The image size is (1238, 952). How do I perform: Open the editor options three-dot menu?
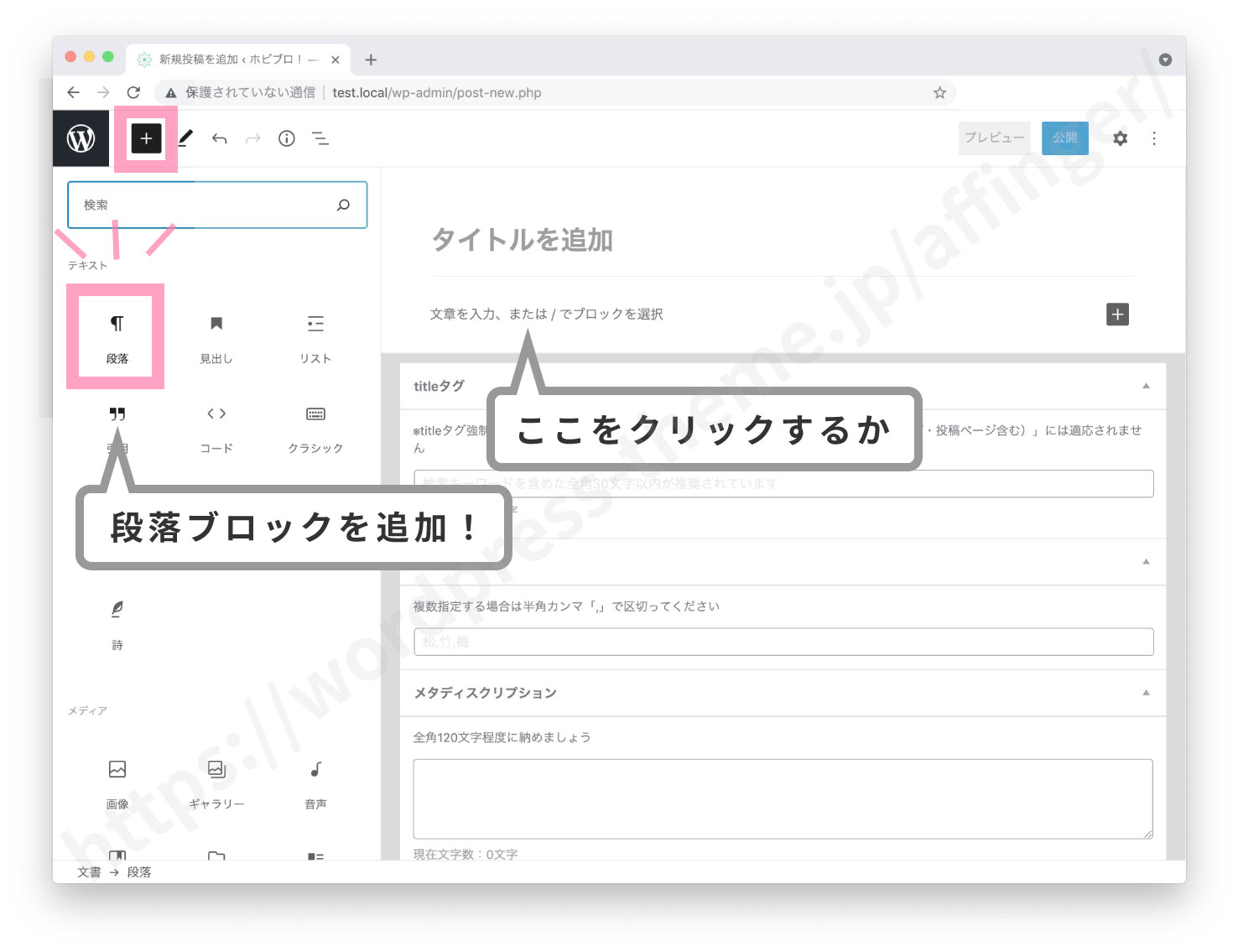(1154, 138)
